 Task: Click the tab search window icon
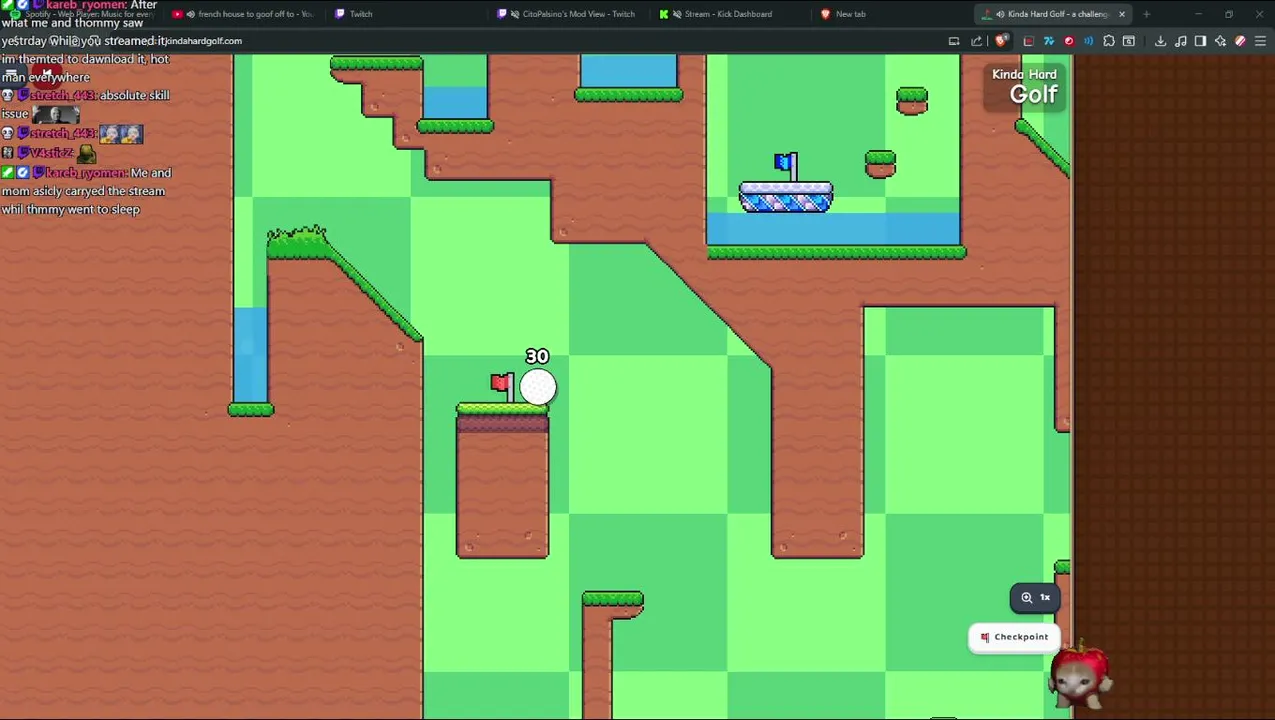(x=1129, y=41)
